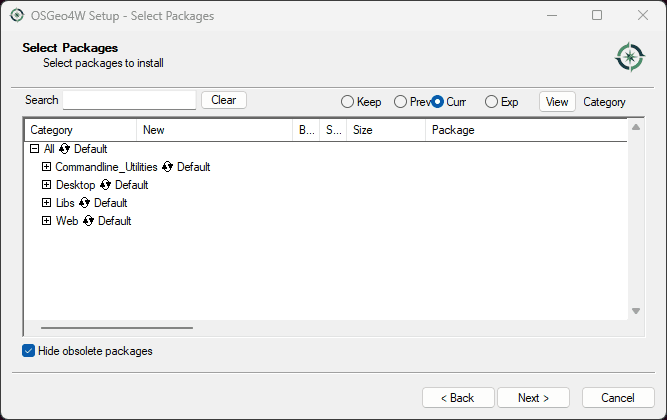Click the Package column header

point(526,130)
